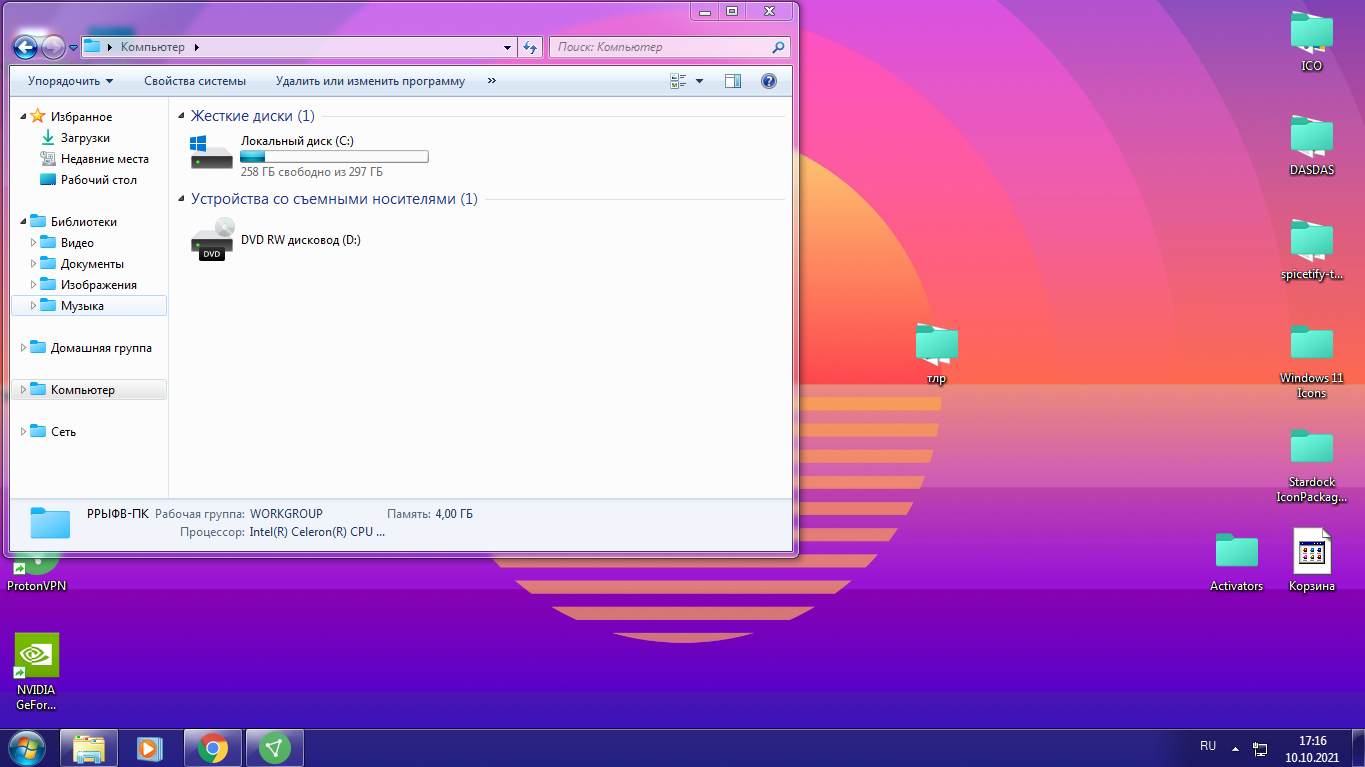The image size is (1365, 767).
Task: Select the Корзина desktop icon
Action: coord(1312,561)
